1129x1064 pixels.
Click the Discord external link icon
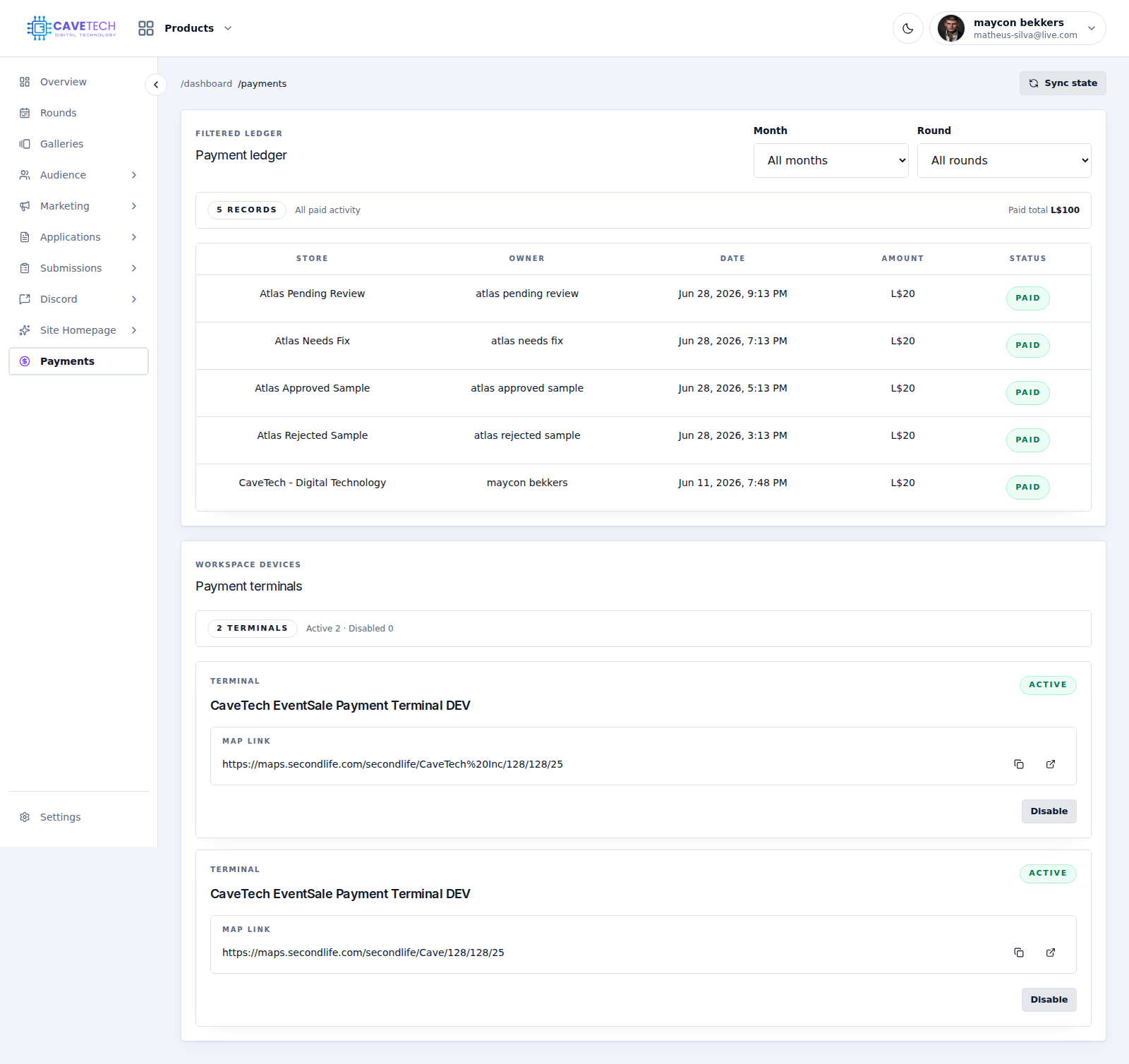pyautogui.click(x=25, y=299)
